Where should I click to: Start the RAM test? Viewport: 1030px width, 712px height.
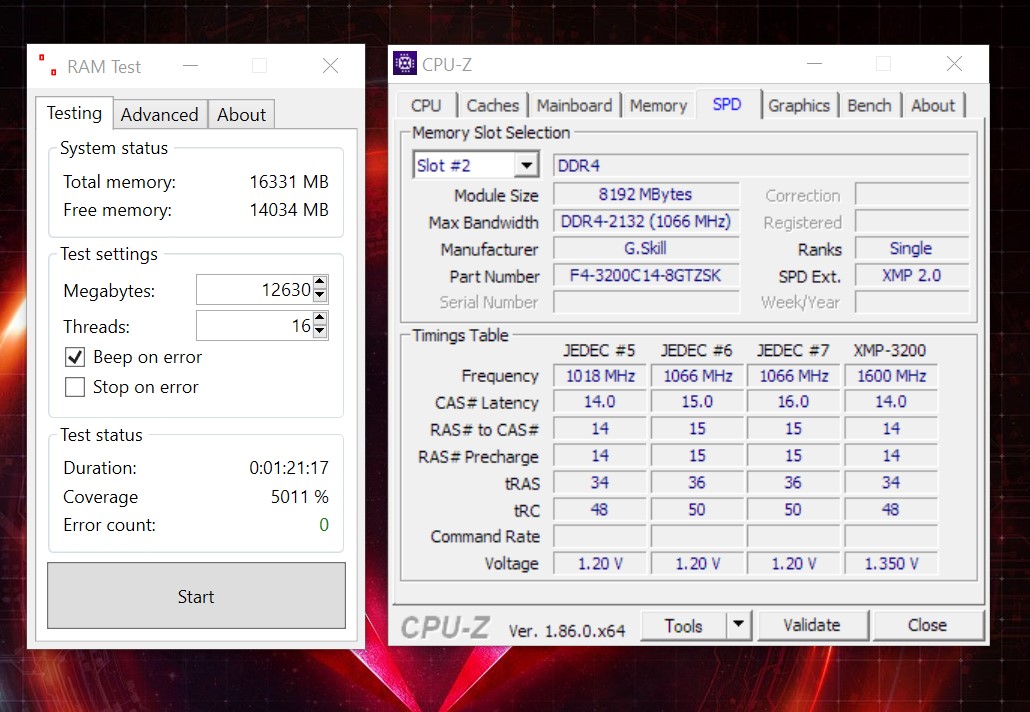pyautogui.click(x=196, y=596)
